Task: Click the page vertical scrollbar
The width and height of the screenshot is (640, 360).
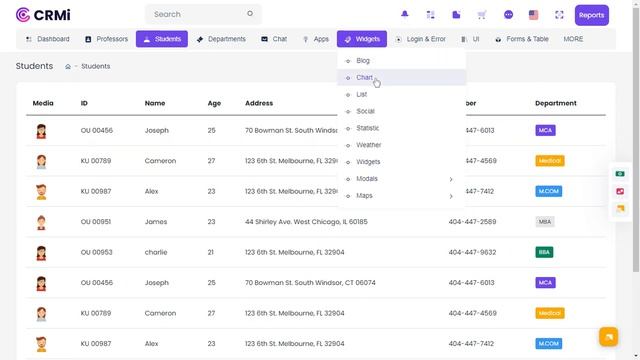Action: pyautogui.click(x=636, y=139)
